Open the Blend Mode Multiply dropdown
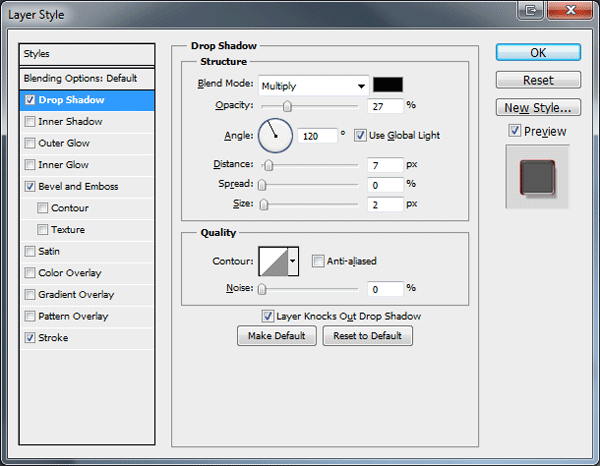This screenshot has height=466, width=600. tap(313, 86)
